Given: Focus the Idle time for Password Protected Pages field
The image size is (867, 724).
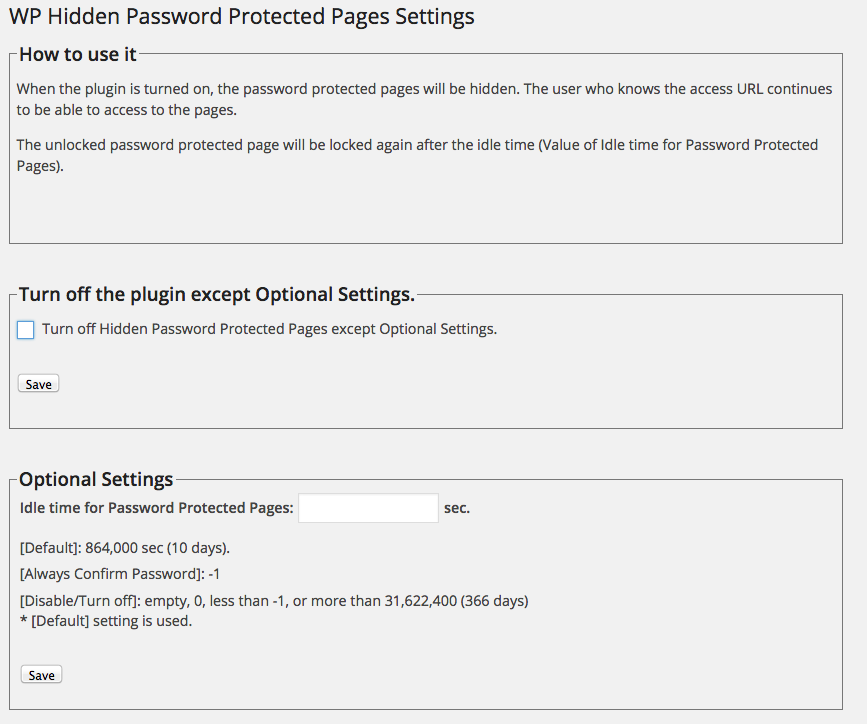Looking at the screenshot, I should [x=368, y=508].
